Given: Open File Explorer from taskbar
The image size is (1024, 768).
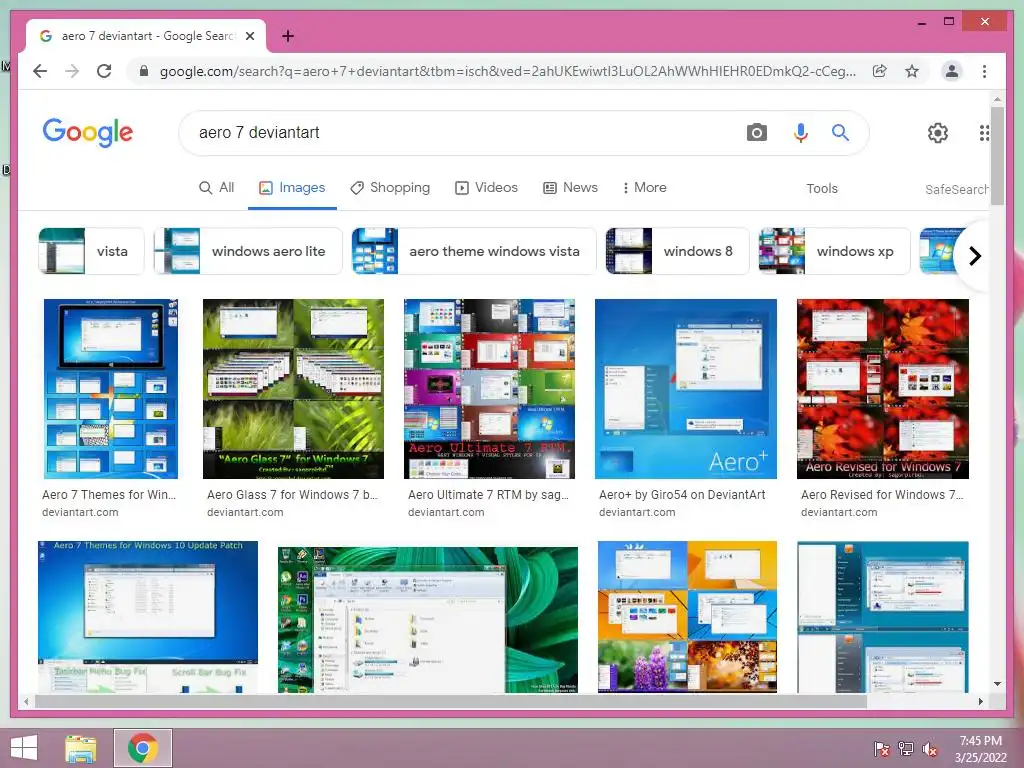Looking at the screenshot, I should 80,748.
